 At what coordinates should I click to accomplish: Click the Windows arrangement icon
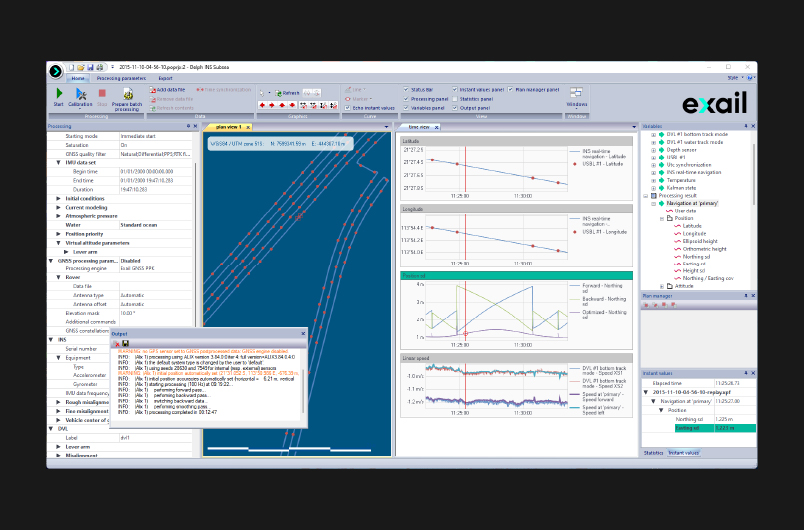coord(576,93)
